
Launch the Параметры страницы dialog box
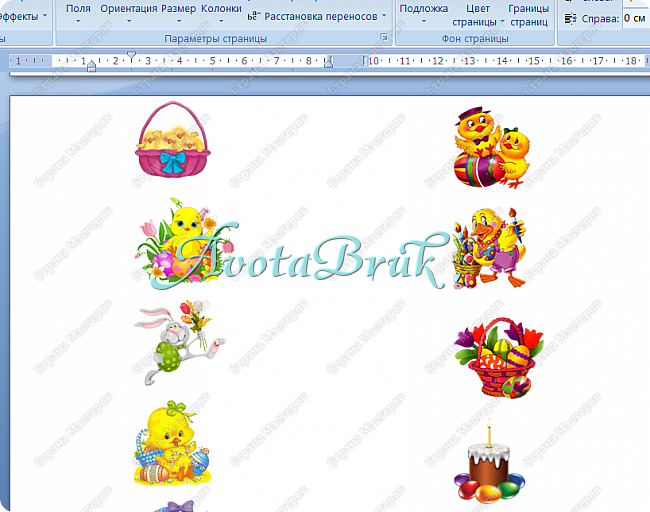click(x=384, y=38)
